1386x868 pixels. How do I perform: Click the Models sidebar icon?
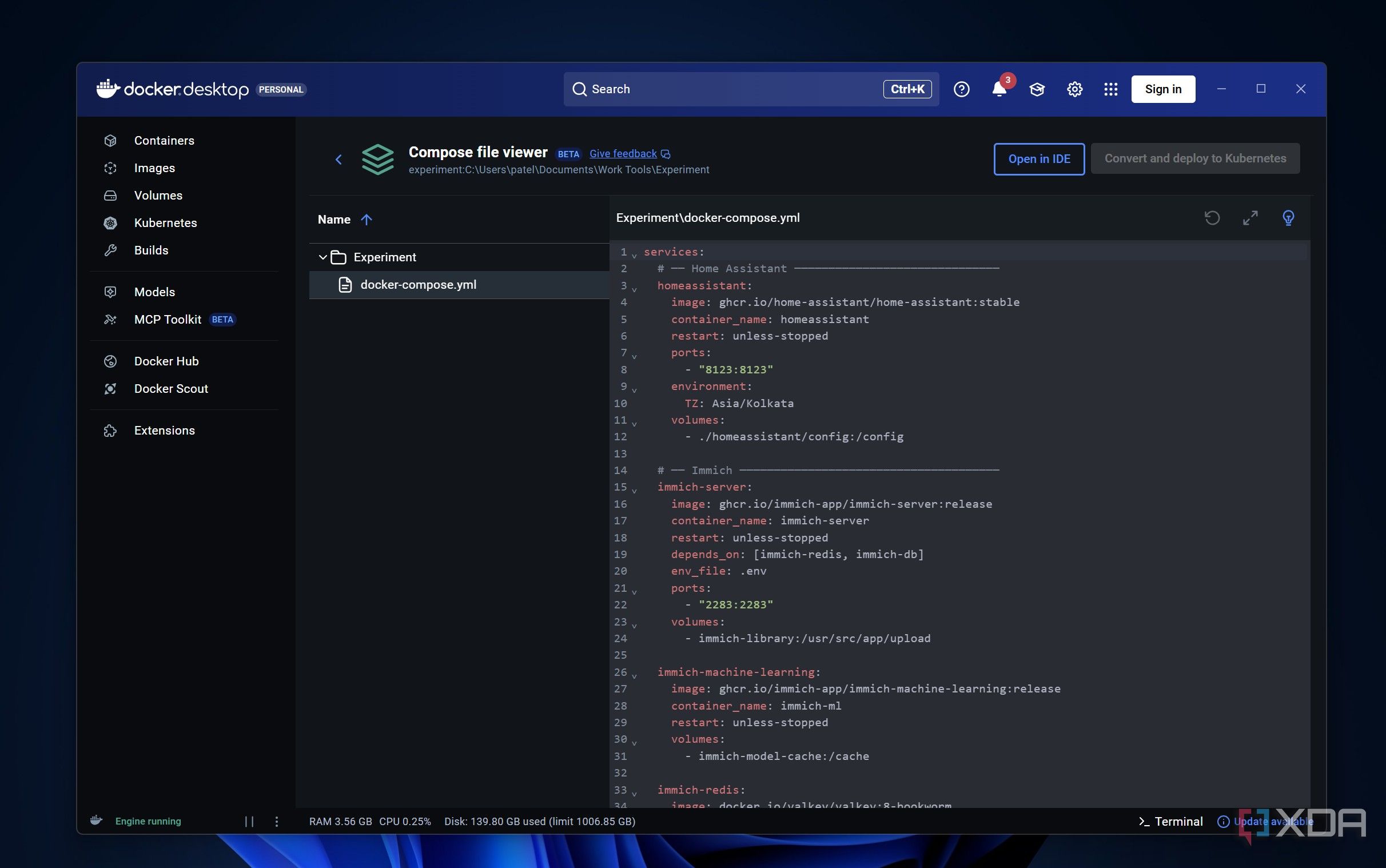click(110, 292)
